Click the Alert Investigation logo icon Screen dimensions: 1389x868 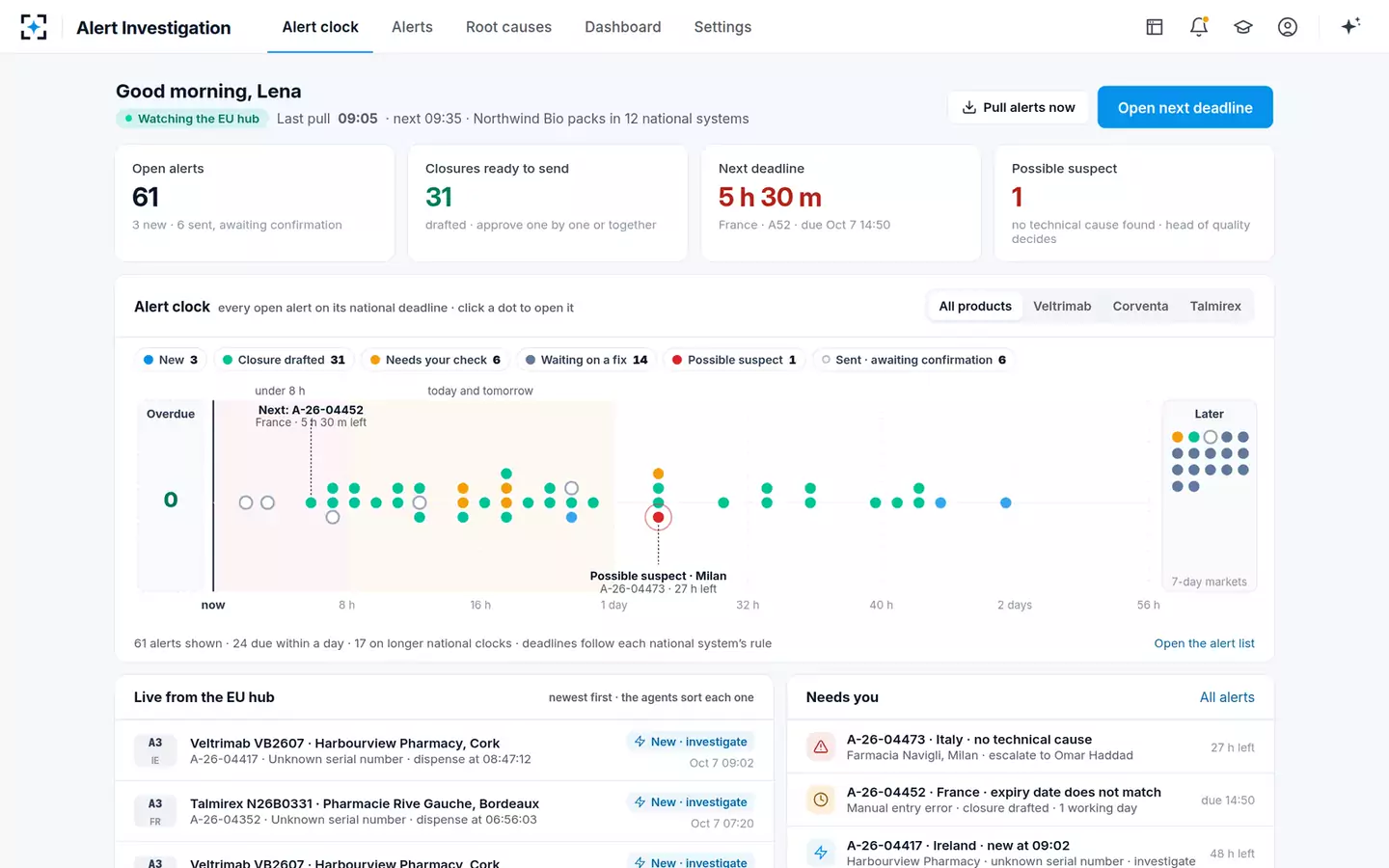pyautogui.click(x=34, y=27)
